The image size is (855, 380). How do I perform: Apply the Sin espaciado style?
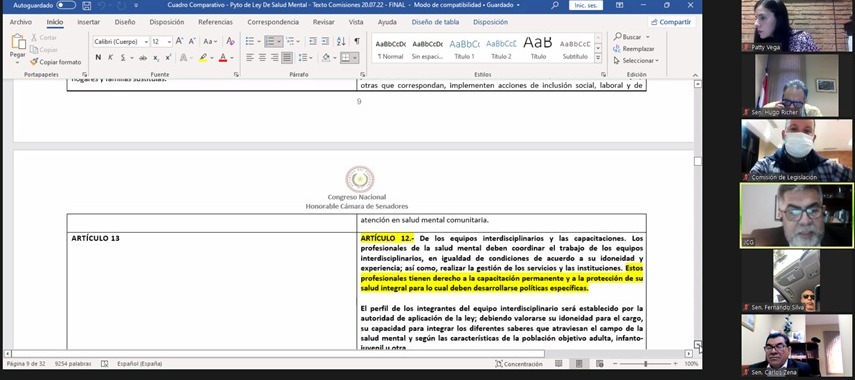(427, 49)
